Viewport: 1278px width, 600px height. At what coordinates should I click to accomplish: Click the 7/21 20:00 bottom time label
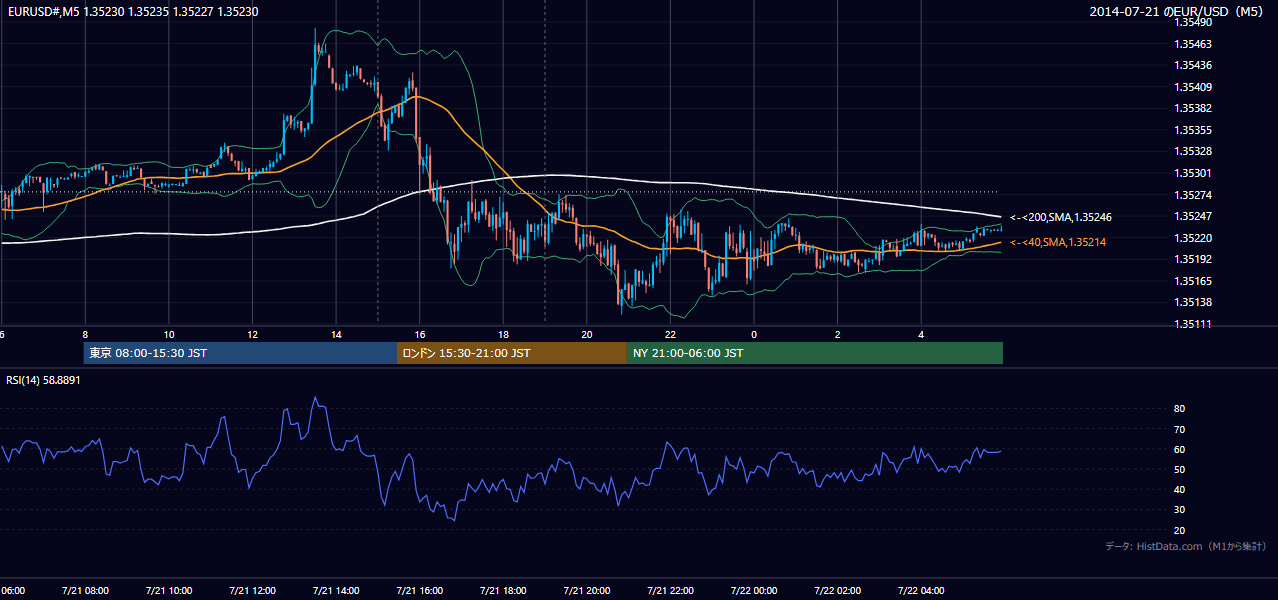pos(587,590)
